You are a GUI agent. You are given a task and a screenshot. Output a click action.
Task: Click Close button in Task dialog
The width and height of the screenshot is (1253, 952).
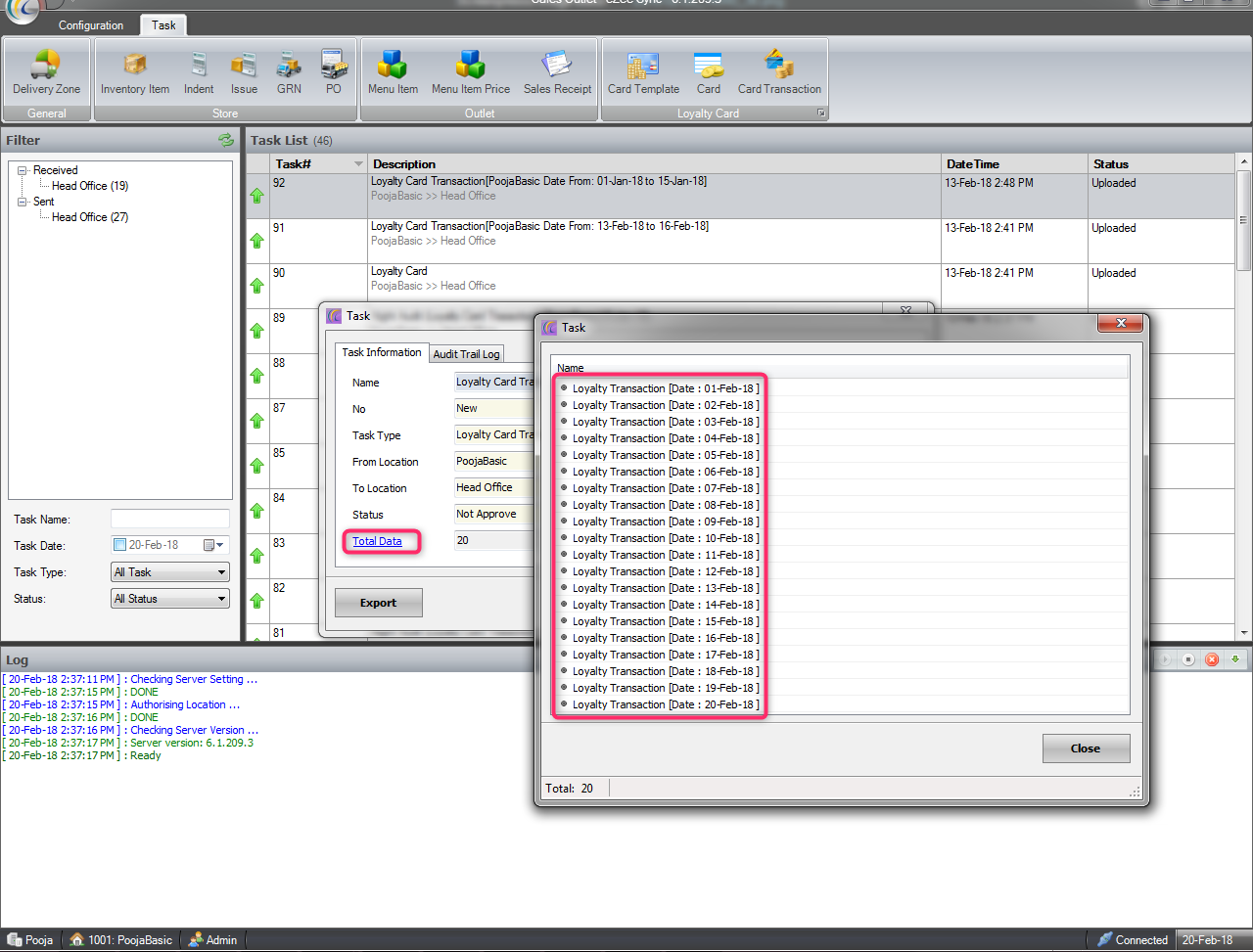1086,748
